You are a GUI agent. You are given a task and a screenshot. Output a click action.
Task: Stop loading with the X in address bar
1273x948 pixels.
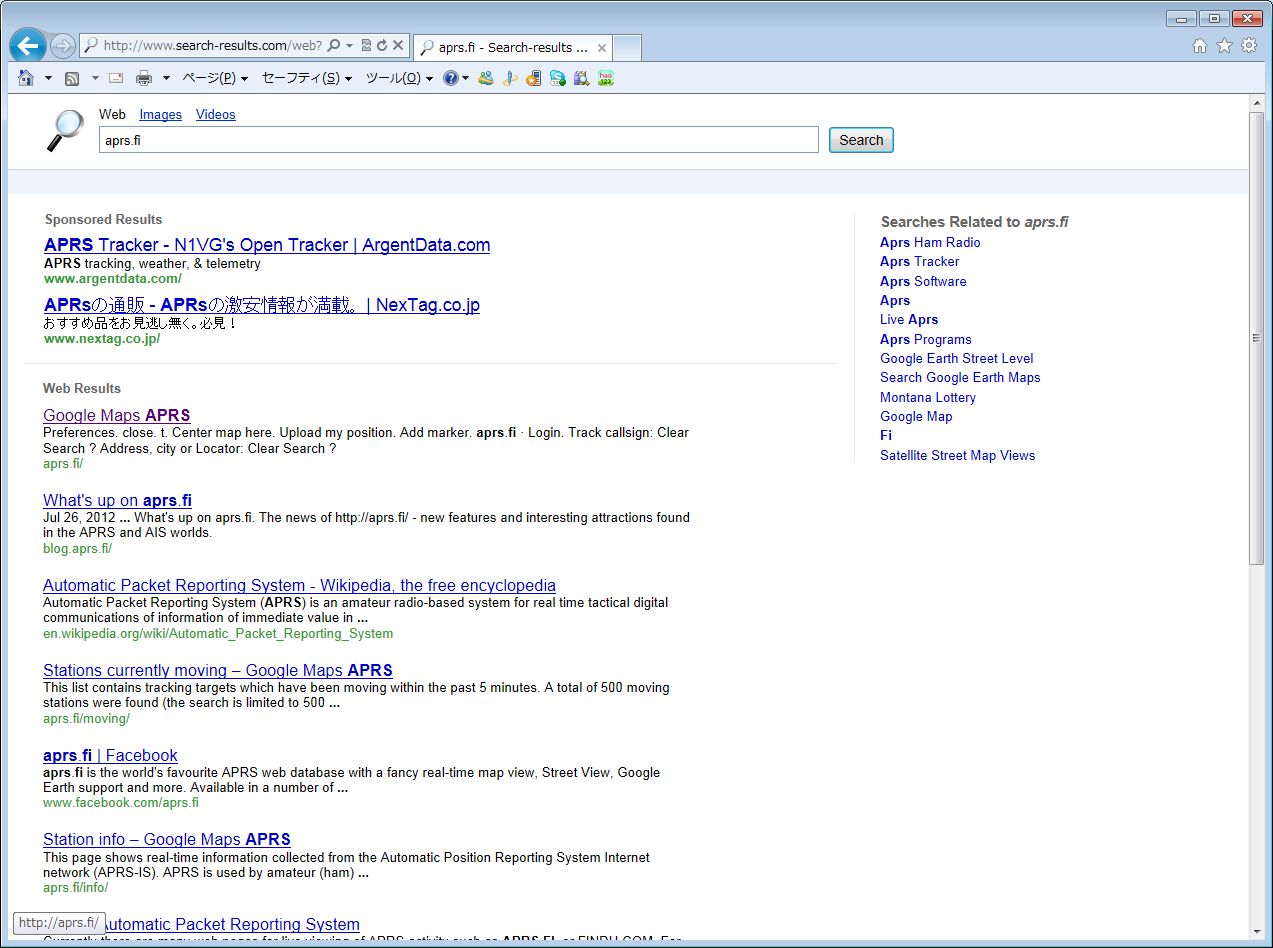pos(397,46)
